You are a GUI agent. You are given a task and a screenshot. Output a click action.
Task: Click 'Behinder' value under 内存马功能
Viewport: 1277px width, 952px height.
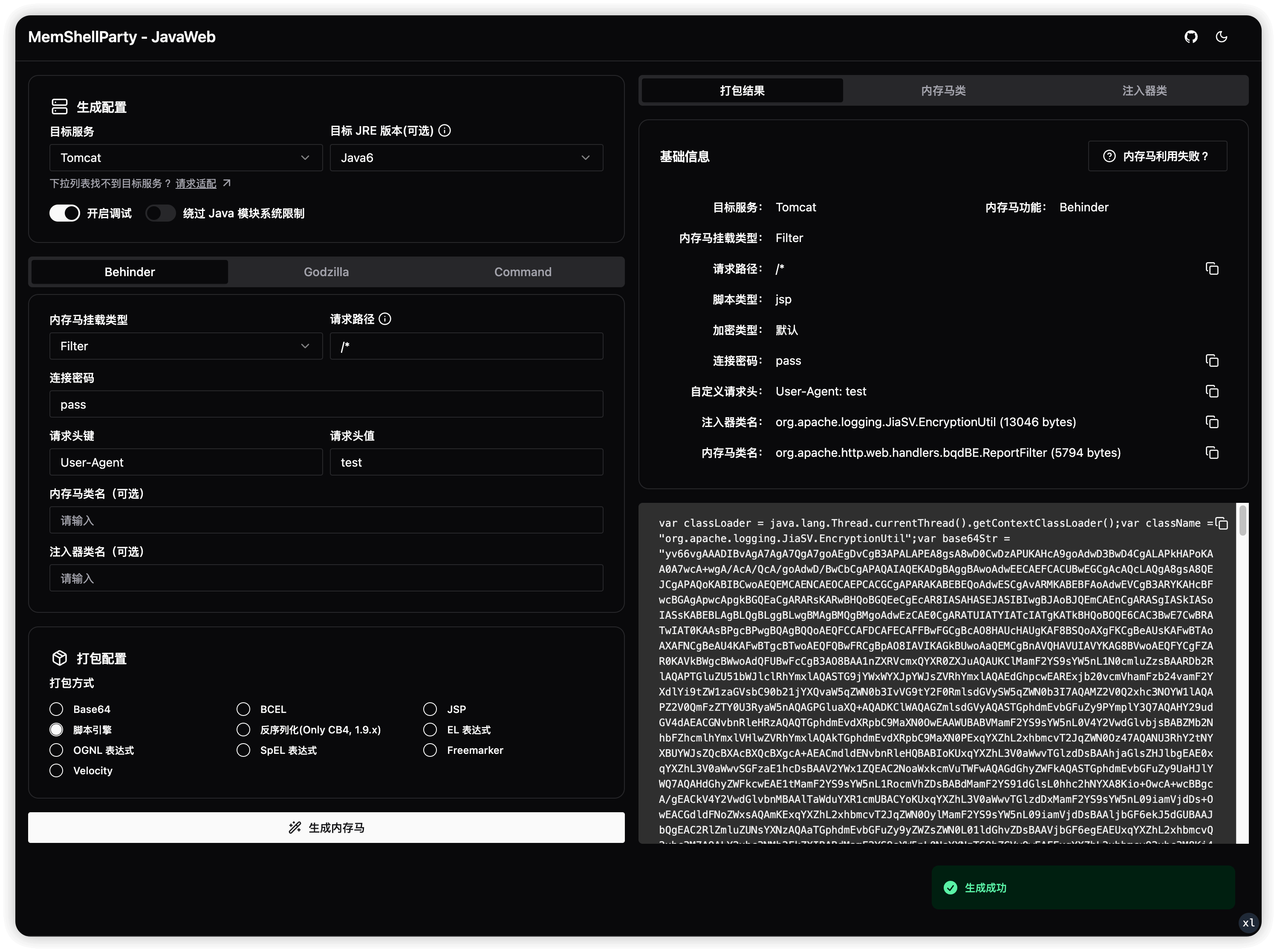pyautogui.click(x=1083, y=208)
